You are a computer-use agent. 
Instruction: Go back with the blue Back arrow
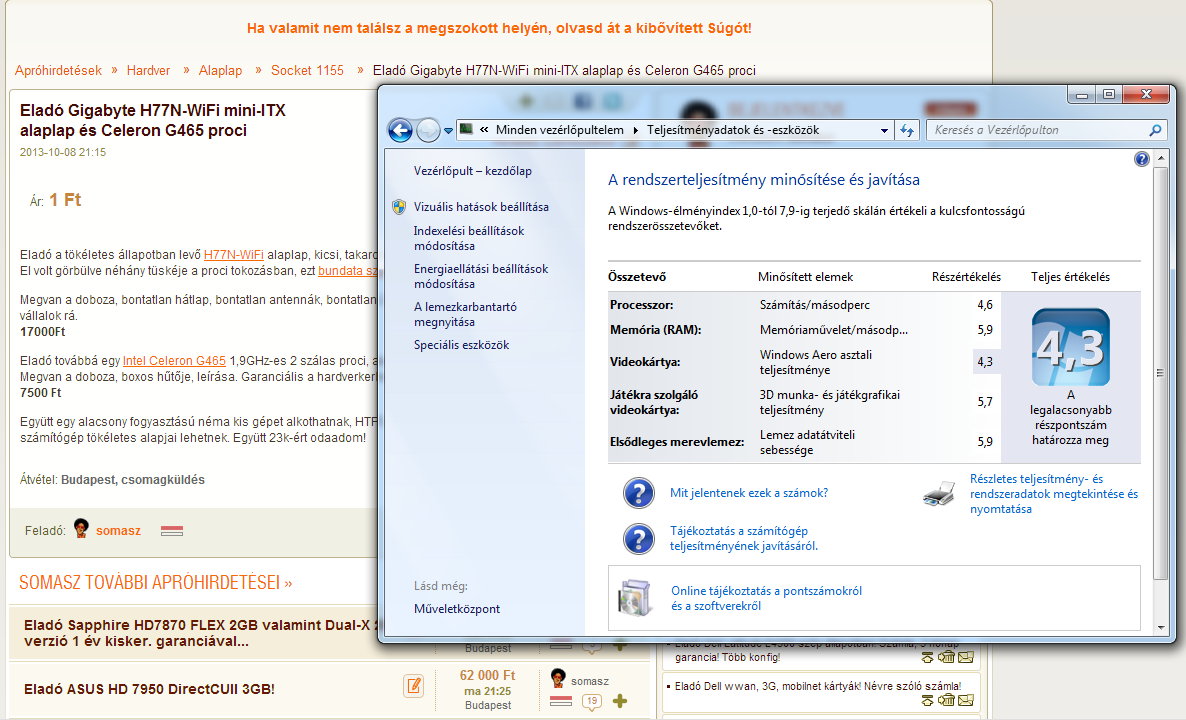pyautogui.click(x=400, y=130)
